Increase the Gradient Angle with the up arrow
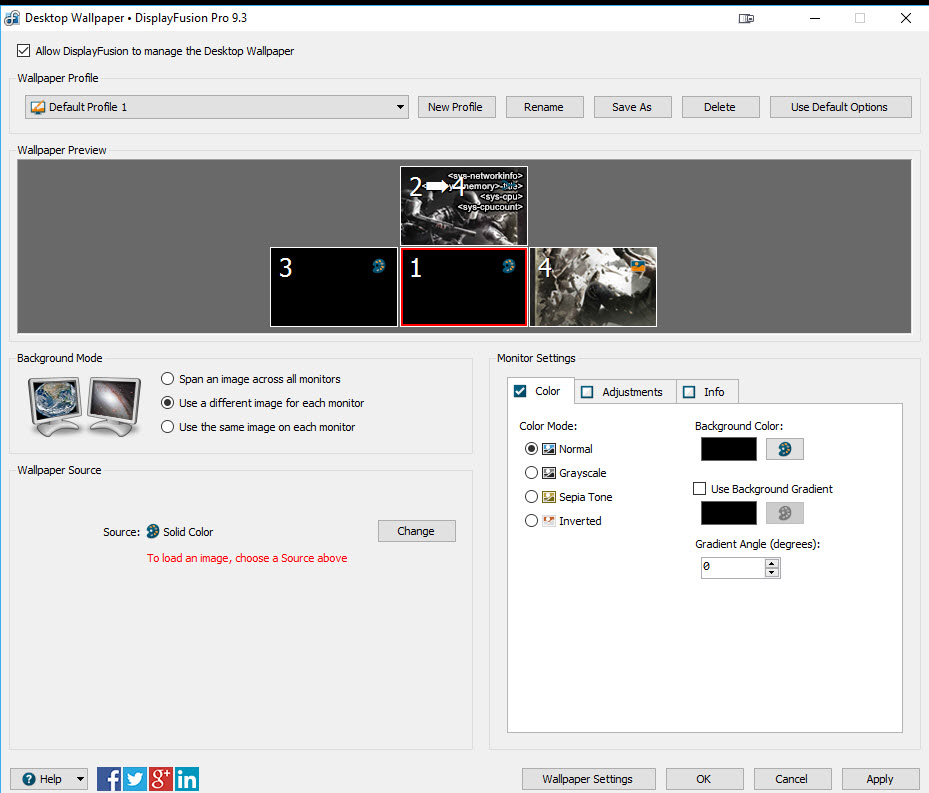929x793 pixels. pyautogui.click(x=771, y=563)
